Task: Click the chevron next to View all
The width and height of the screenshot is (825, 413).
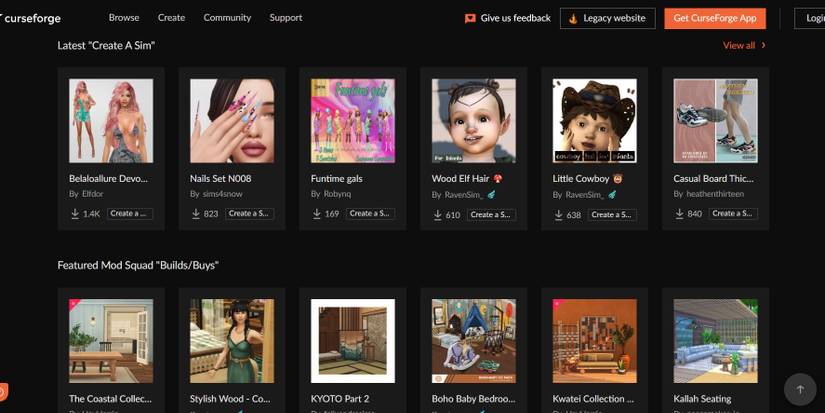Action: coord(763,45)
